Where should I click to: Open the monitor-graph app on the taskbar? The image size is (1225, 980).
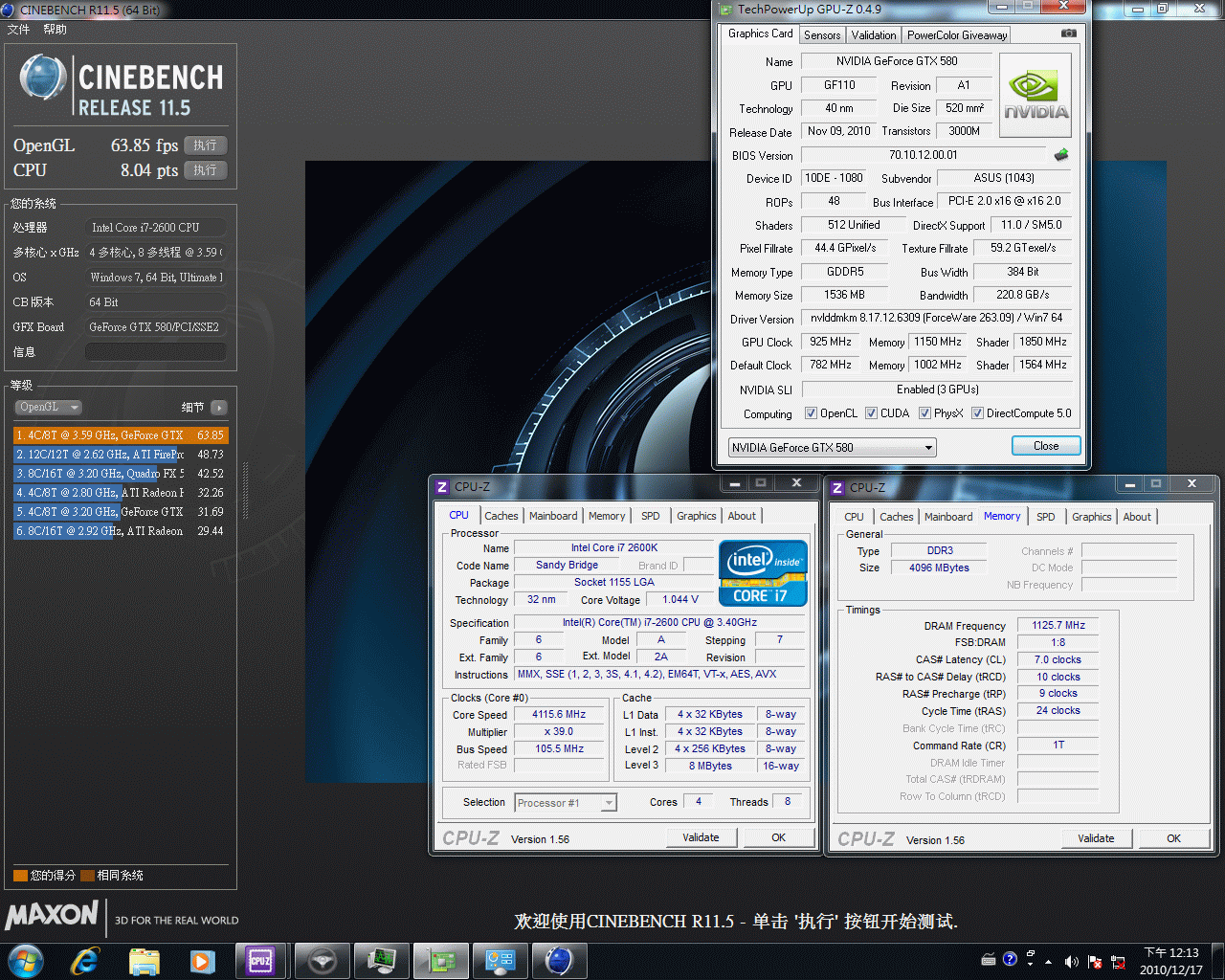[x=381, y=960]
